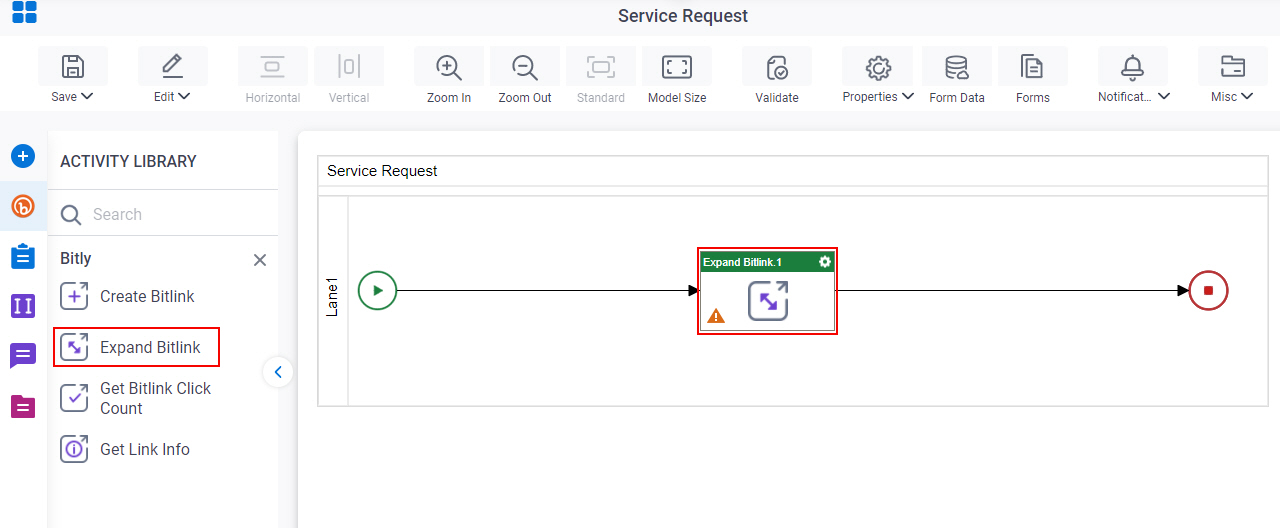
Task: Open the purple columns sidebar icon
Action: (23, 306)
